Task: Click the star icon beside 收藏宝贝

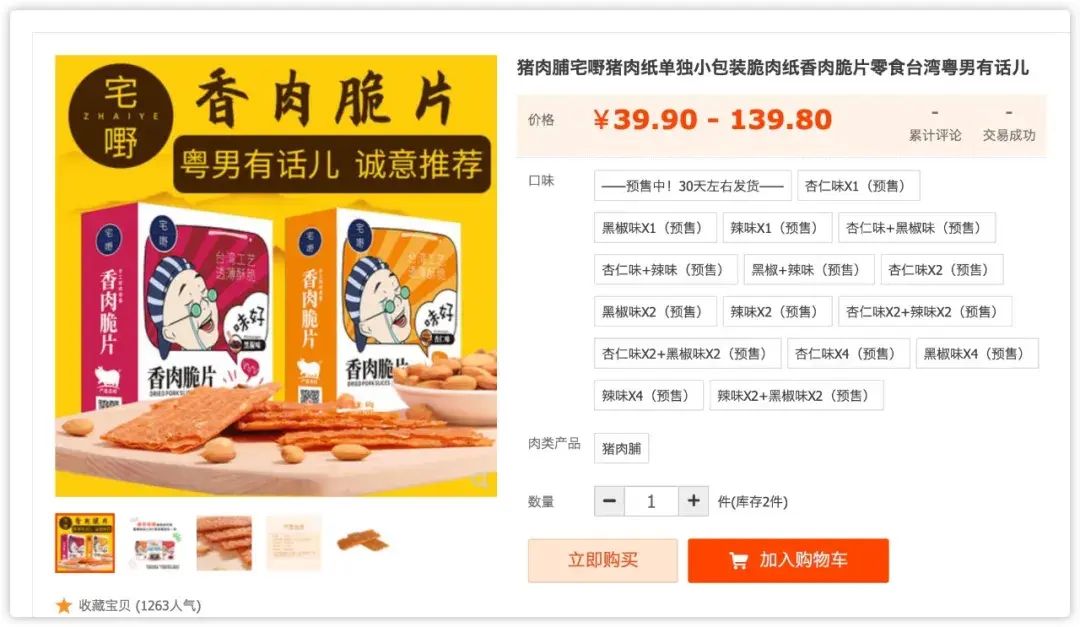Action: pyautogui.click(x=64, y=606)
